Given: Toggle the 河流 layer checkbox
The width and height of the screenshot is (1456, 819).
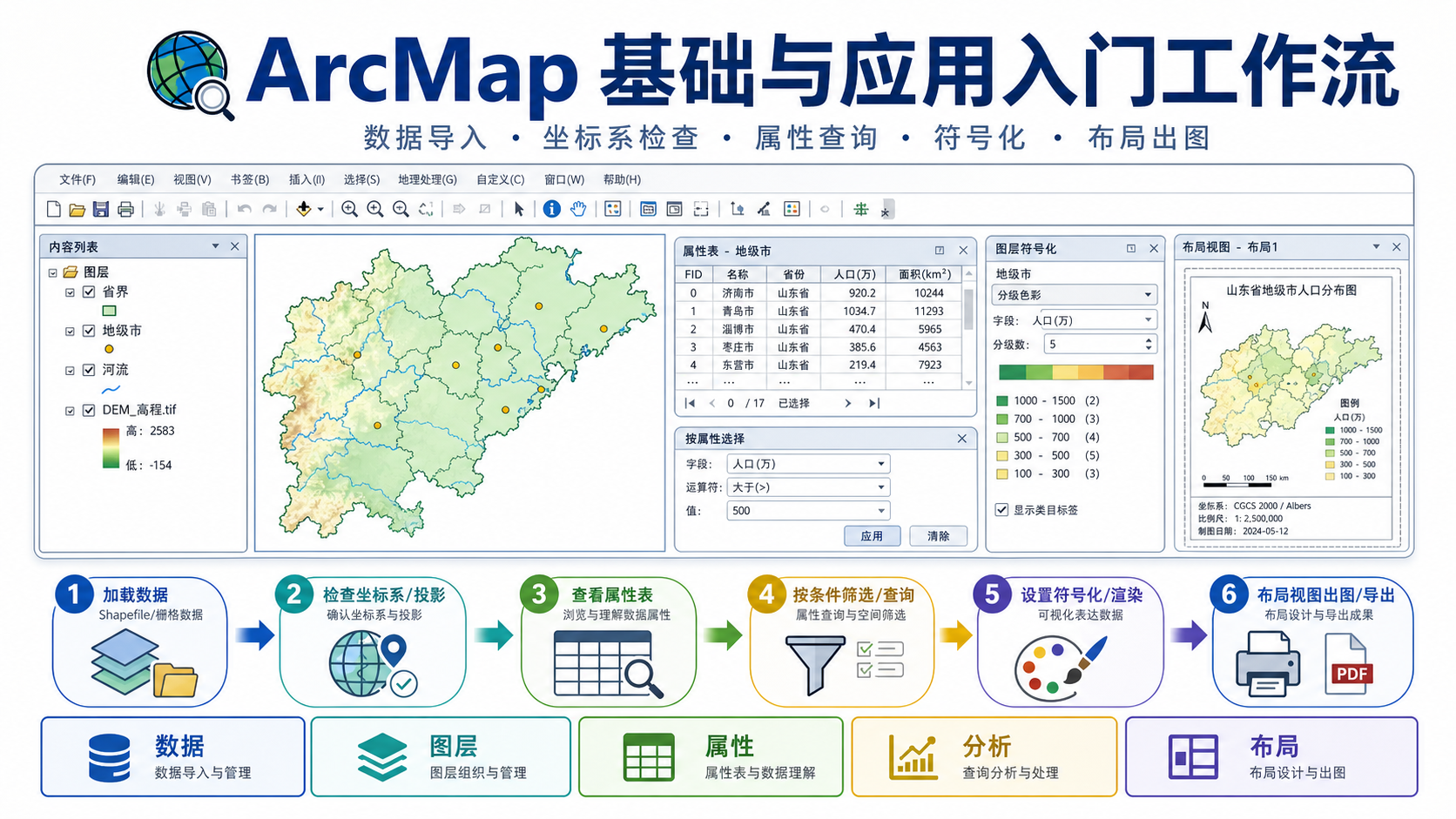Looking at the screenshot, I should point(89,370).
